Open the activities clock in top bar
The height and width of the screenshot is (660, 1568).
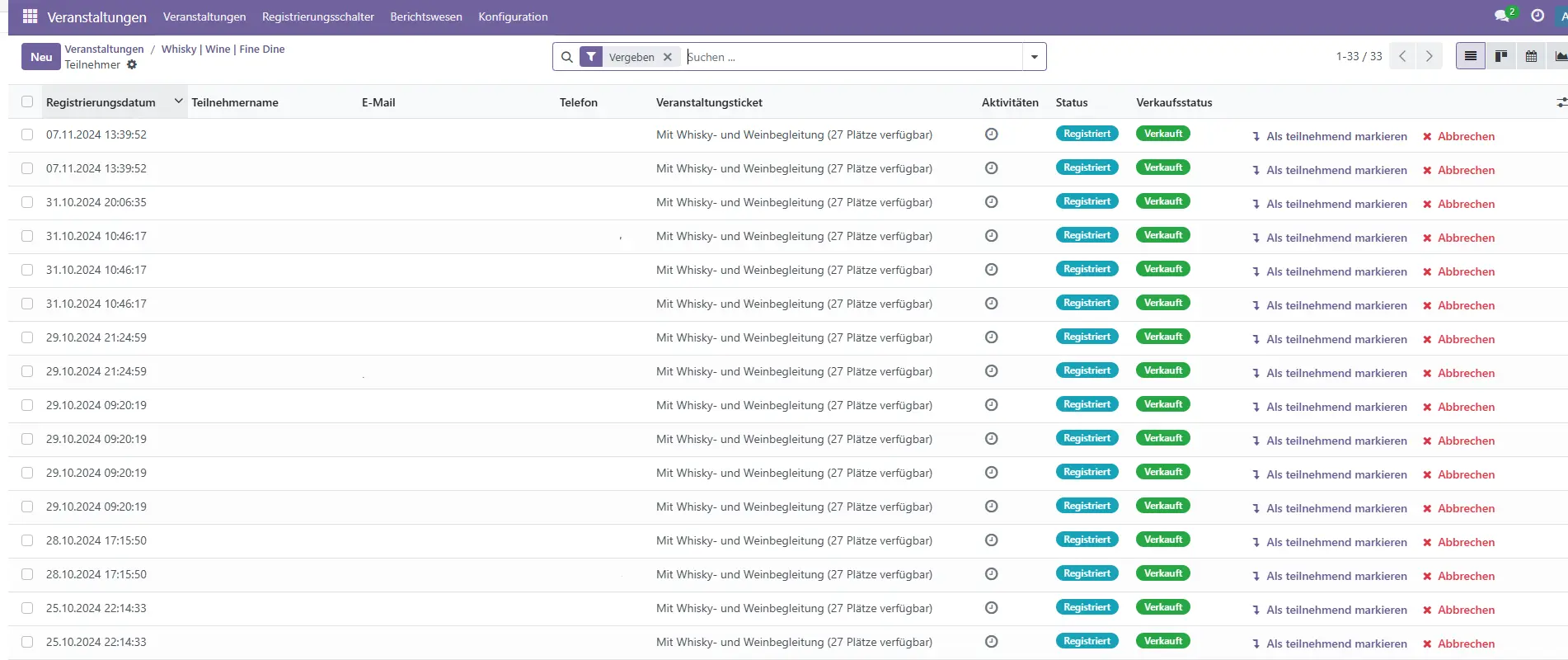coord(1537,16)
